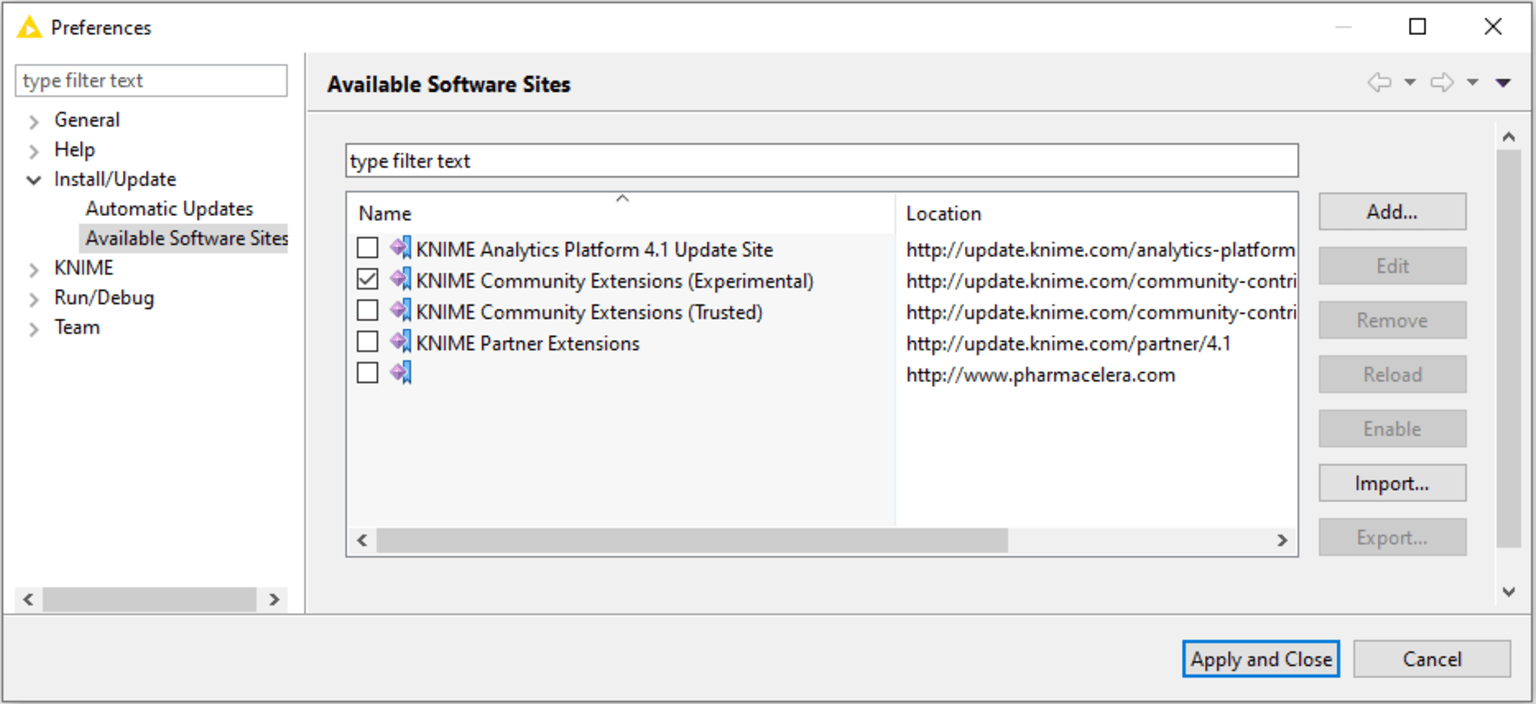
Task: Click the Reload button
Action: pos(1392,374)
